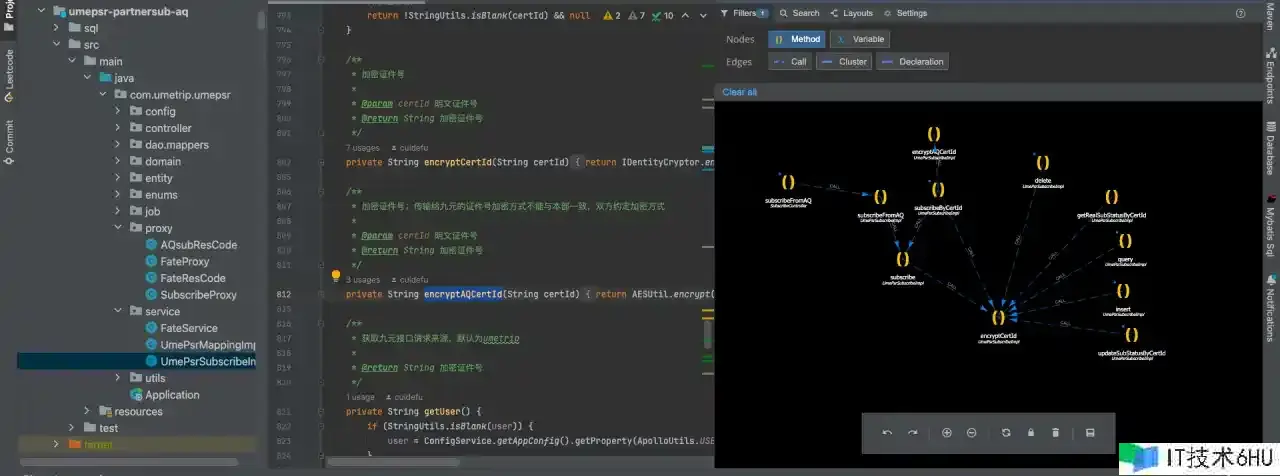Toggle the Call edge filter
The height and width of the screenshot is (476, 1280).
(x=790, y=62)
